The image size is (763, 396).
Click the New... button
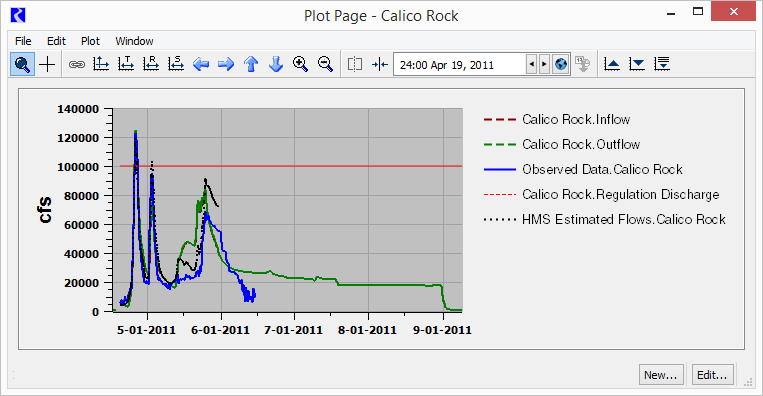661,375
